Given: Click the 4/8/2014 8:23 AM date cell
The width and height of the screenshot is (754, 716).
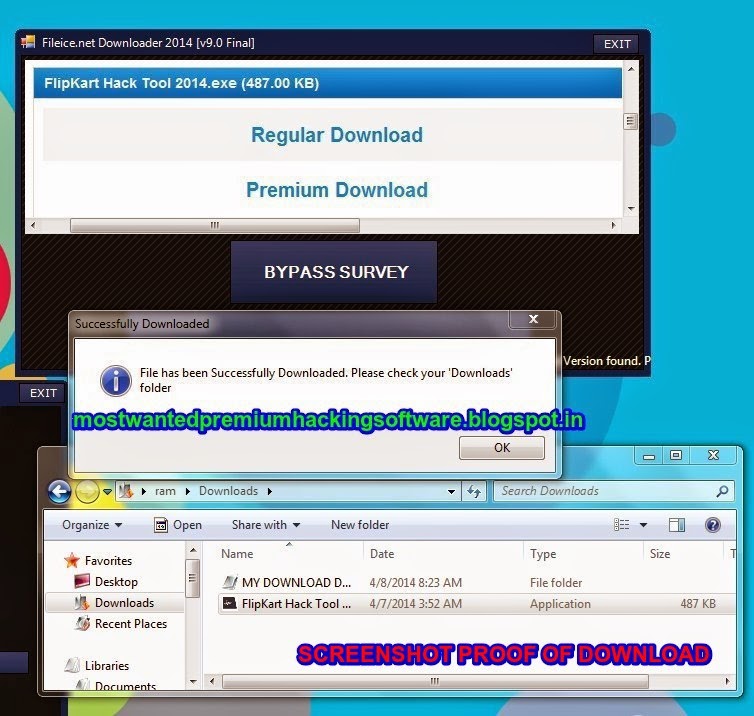Looking at the screenshot, I should pyautogui.click(x=415, y=583).
